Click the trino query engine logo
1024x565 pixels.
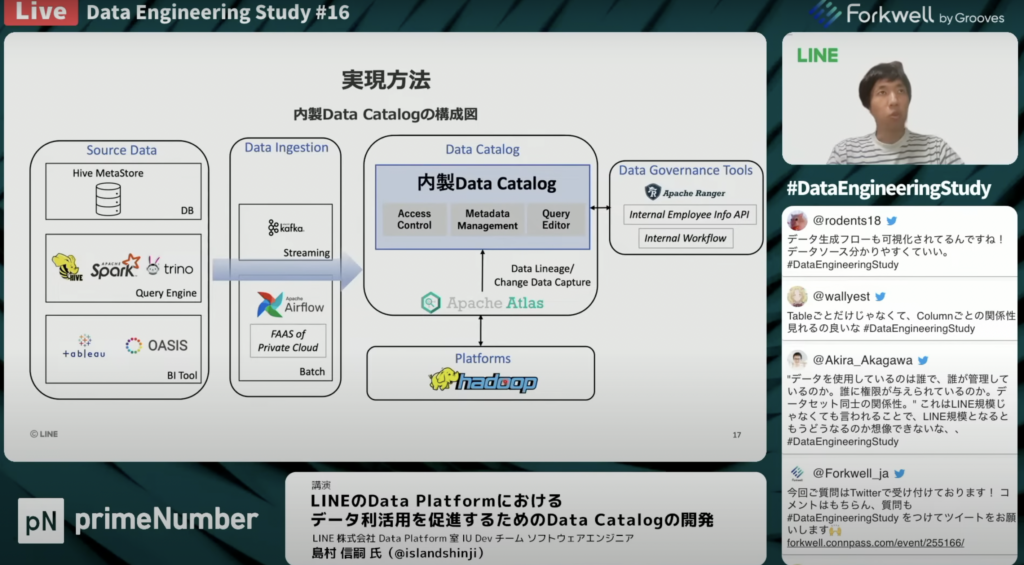coord(170,268)
